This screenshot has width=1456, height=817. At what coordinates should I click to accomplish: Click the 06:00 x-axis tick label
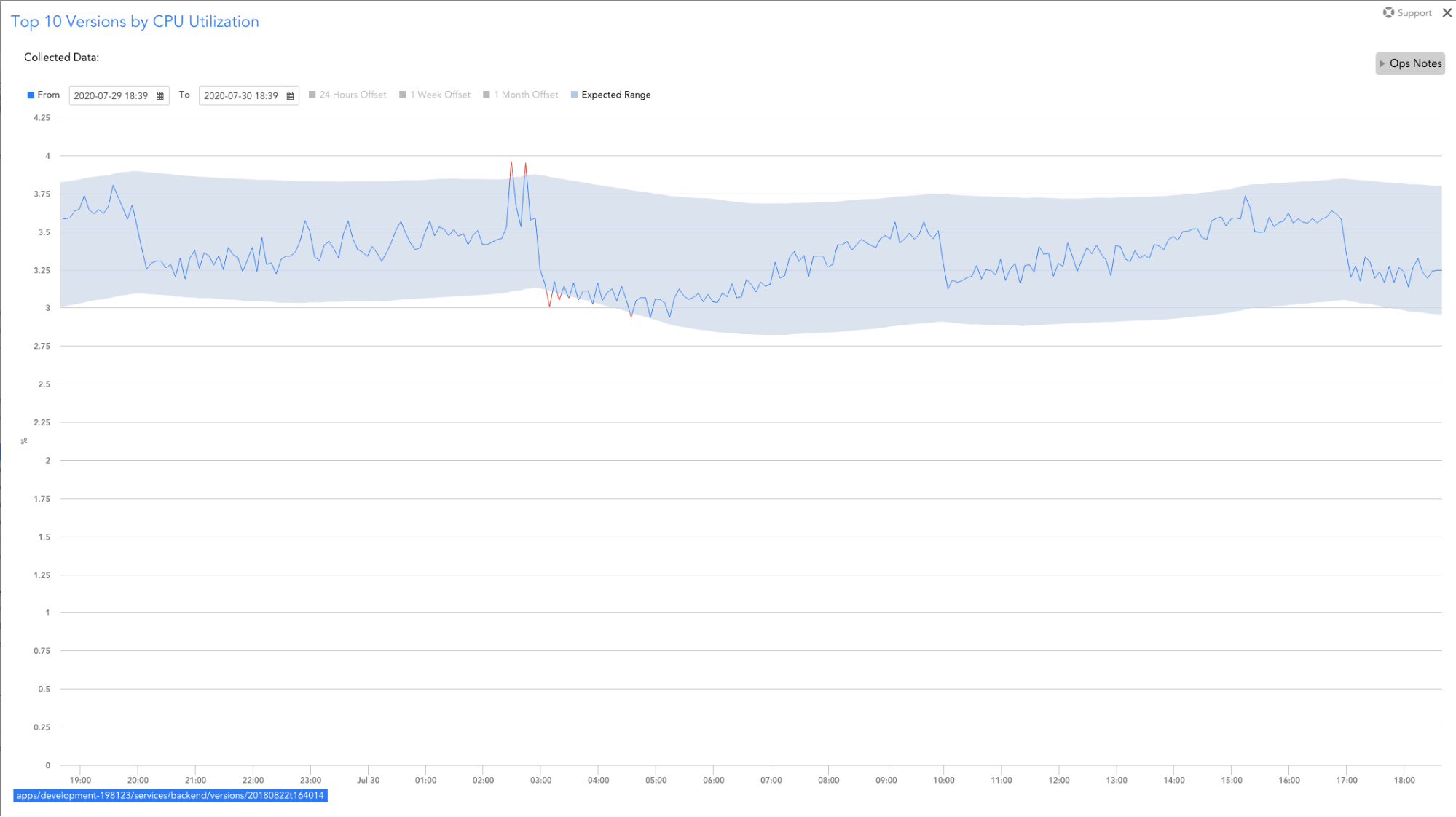point(713,780)
